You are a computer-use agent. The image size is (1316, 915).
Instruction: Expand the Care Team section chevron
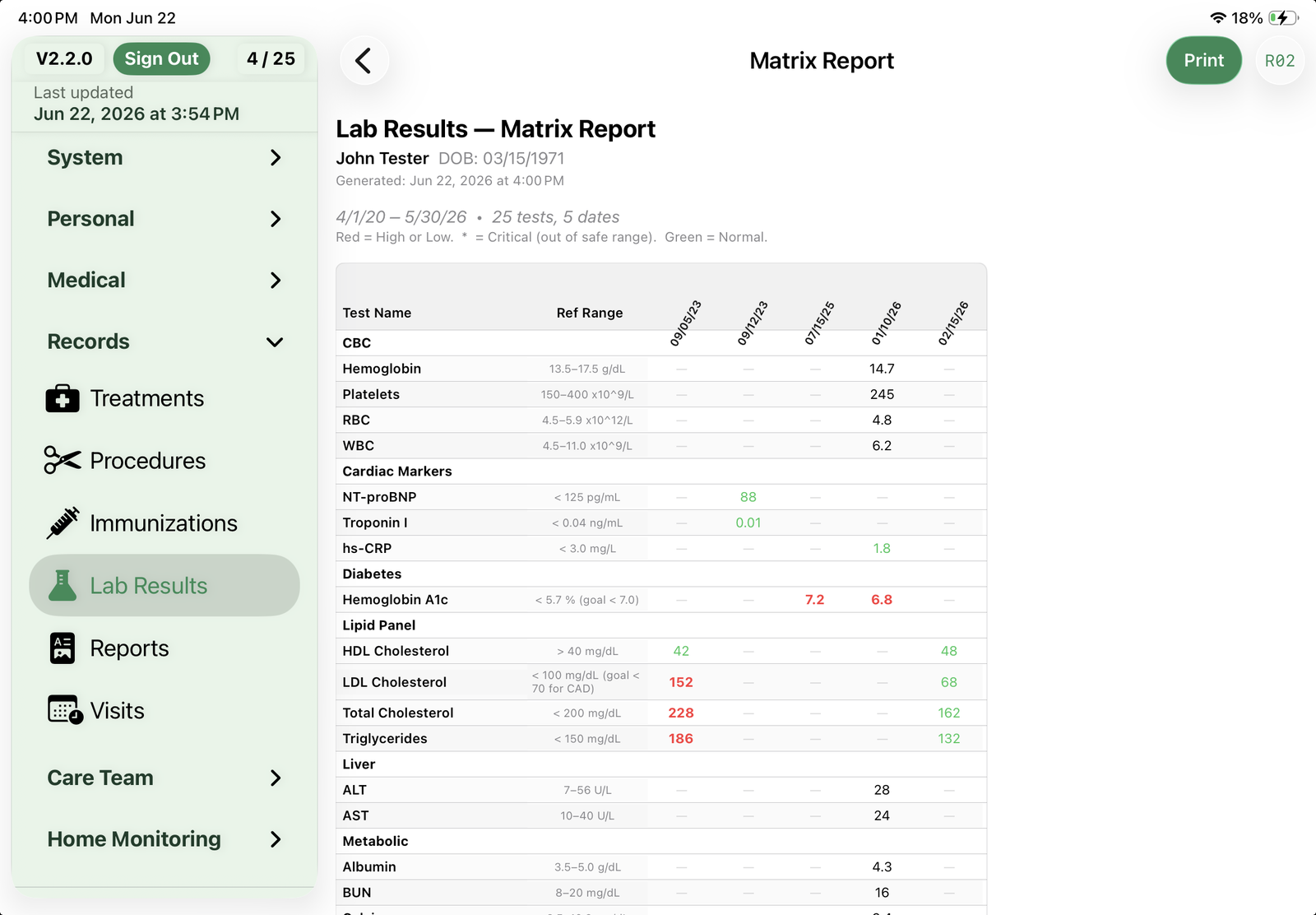276,778
